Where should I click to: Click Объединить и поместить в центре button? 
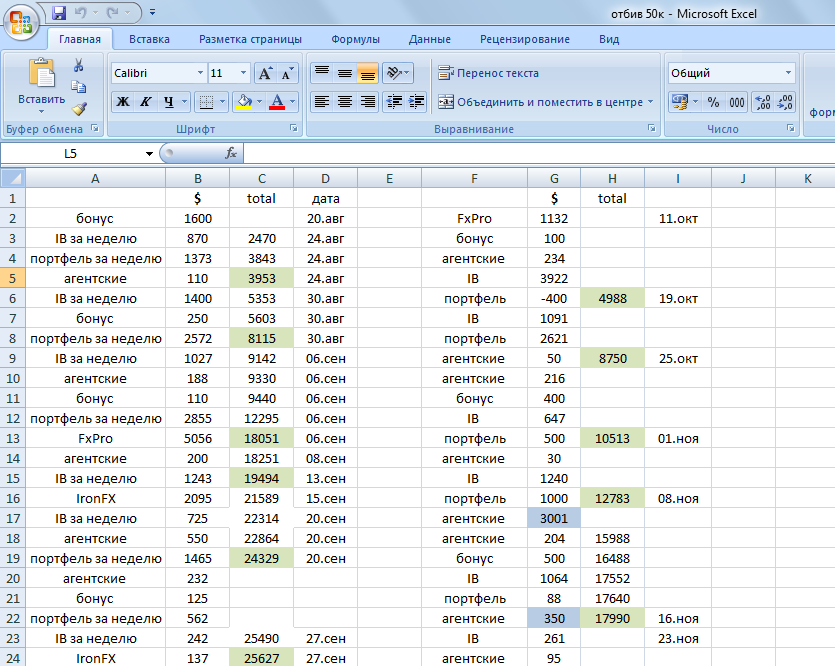click(x=540, y=102)
